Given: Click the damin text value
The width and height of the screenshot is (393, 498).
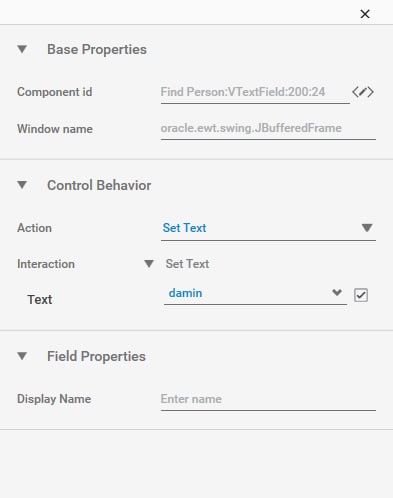Looking at the screenshot, I should [x=185, y=293].
